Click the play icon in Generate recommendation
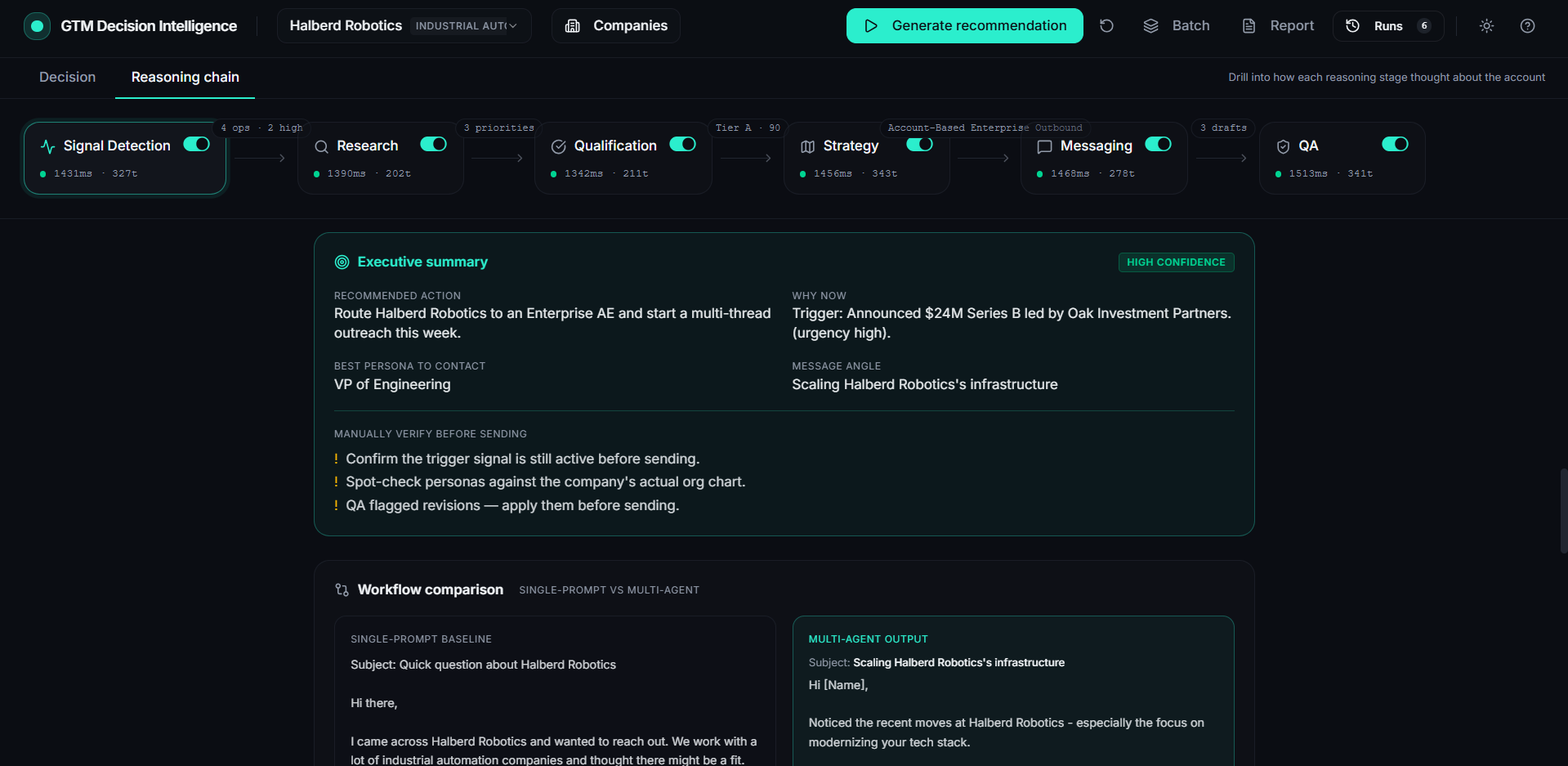Image resolution: width=1568 pixels, height=766 pixels. tap(871, 26)
